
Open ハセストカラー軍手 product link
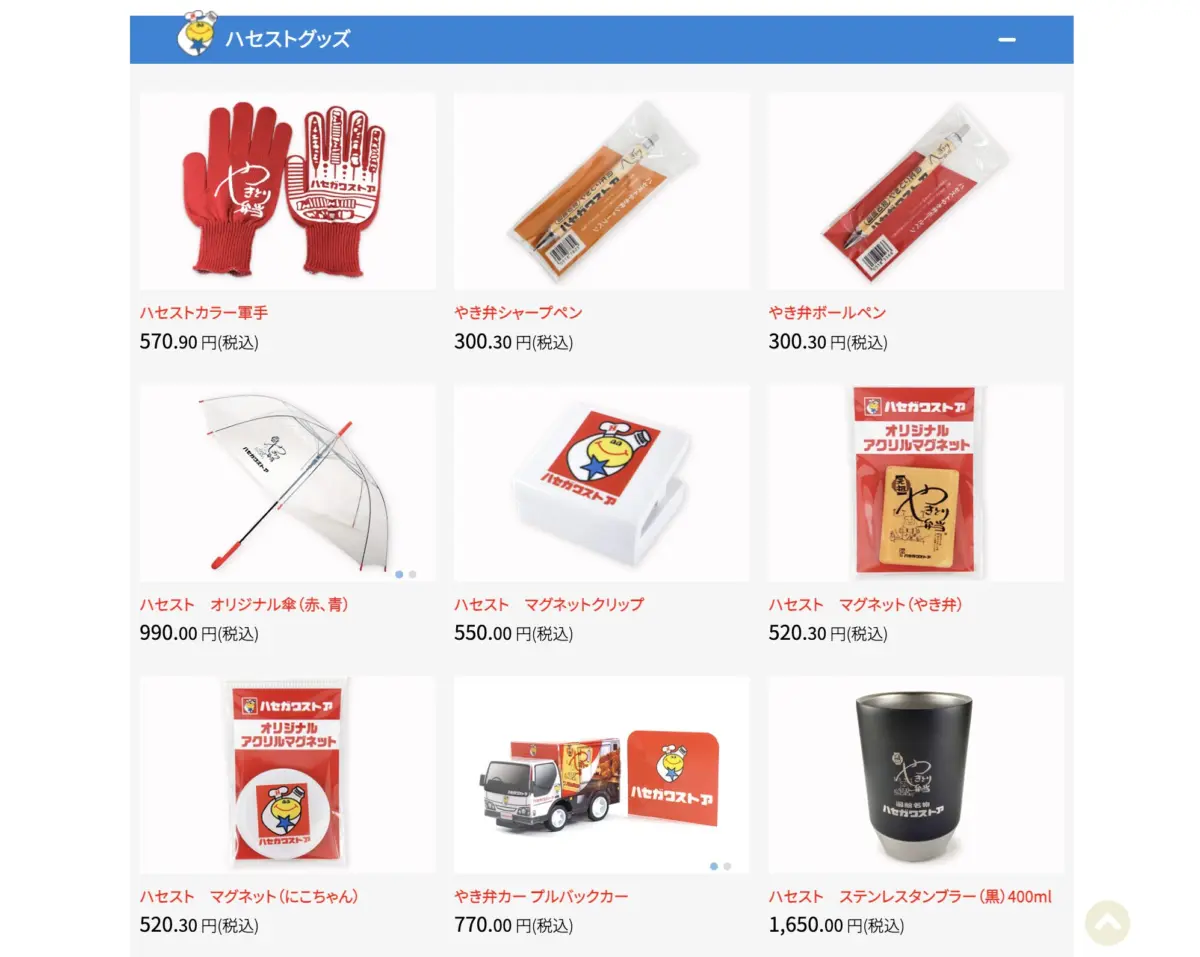click(204, 313)
